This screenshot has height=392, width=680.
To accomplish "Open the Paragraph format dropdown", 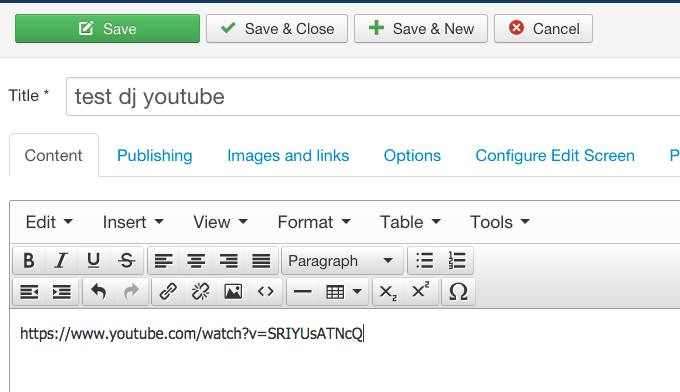I will tap(342, 261).
